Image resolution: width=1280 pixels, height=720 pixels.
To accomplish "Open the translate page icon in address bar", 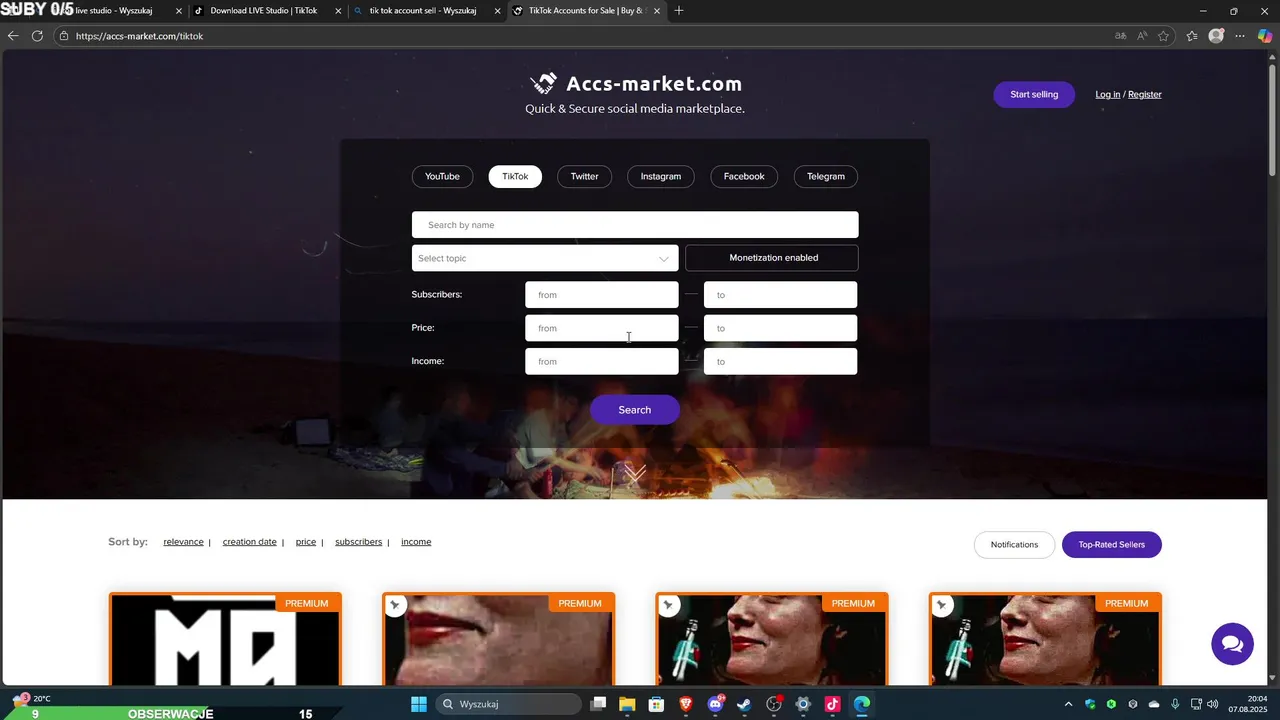I will (1120, 36).
